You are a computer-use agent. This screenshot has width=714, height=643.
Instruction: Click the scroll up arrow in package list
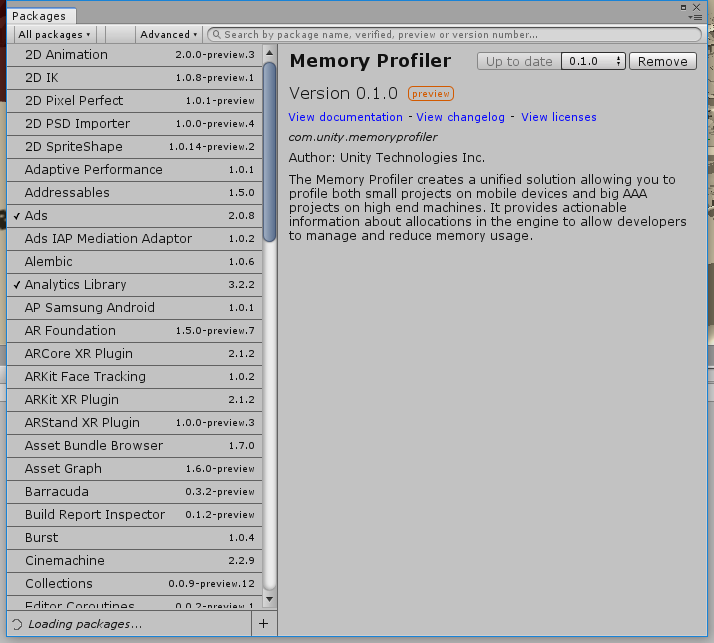coord(270,53)
